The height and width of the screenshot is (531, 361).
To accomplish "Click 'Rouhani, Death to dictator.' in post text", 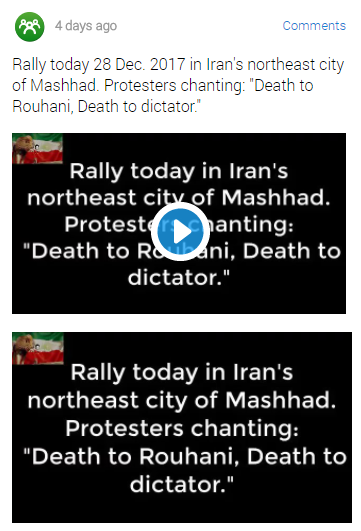I will click(107, 107).
